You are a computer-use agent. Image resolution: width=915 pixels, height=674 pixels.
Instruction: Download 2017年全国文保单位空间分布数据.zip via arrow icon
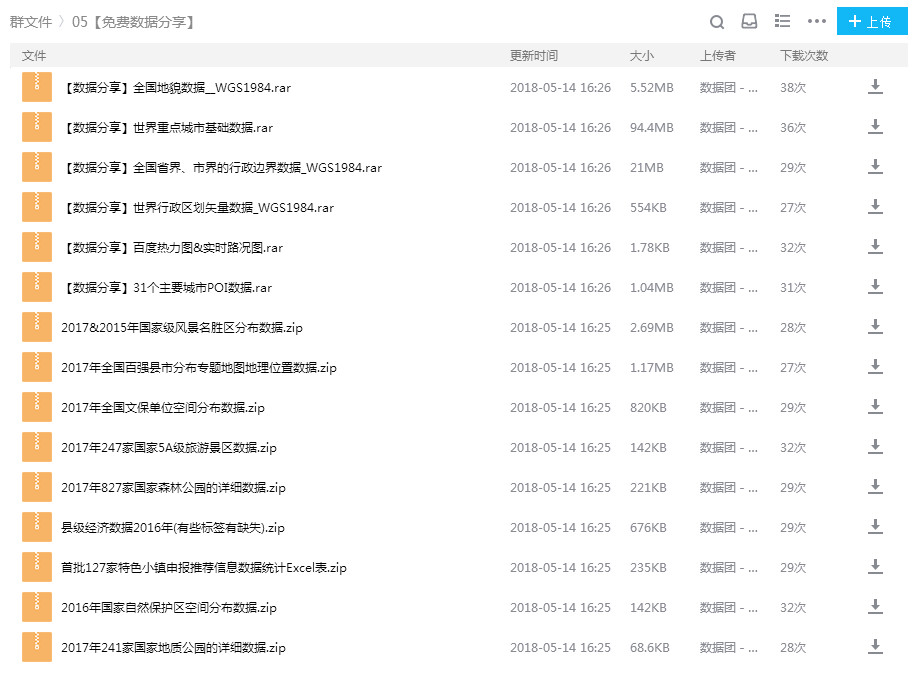(875, 407)
